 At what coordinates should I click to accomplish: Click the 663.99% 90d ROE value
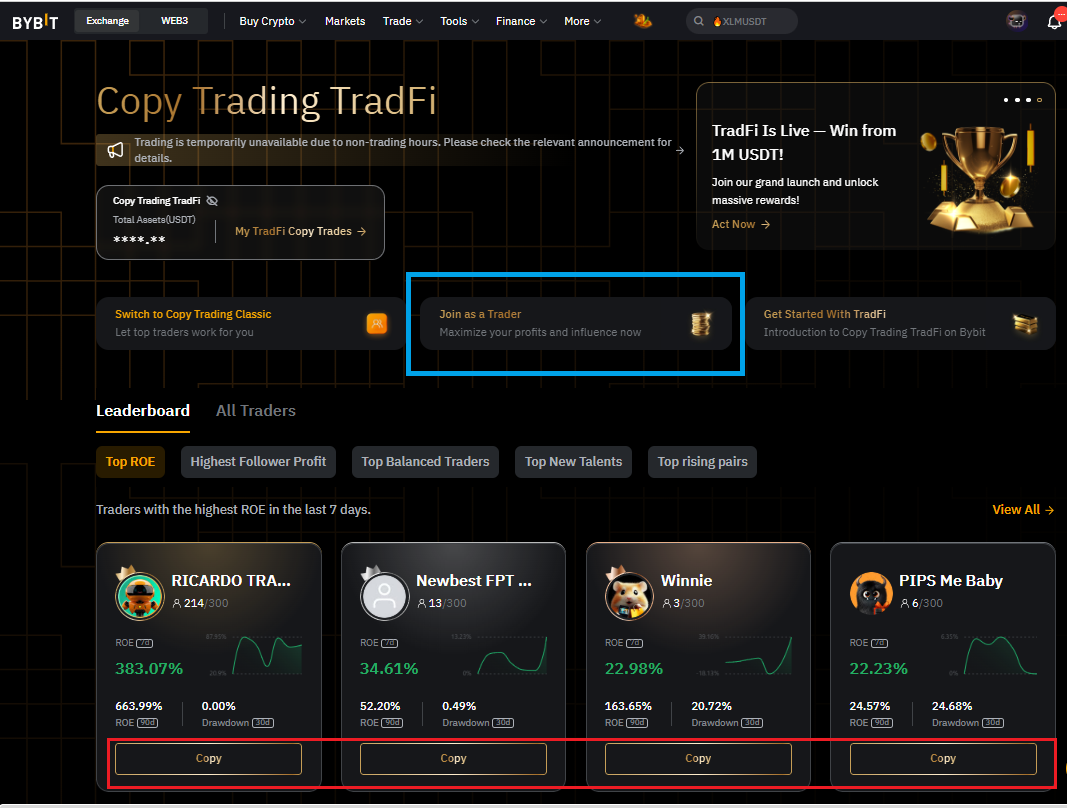pyautogui.click(x=139, y=706)
